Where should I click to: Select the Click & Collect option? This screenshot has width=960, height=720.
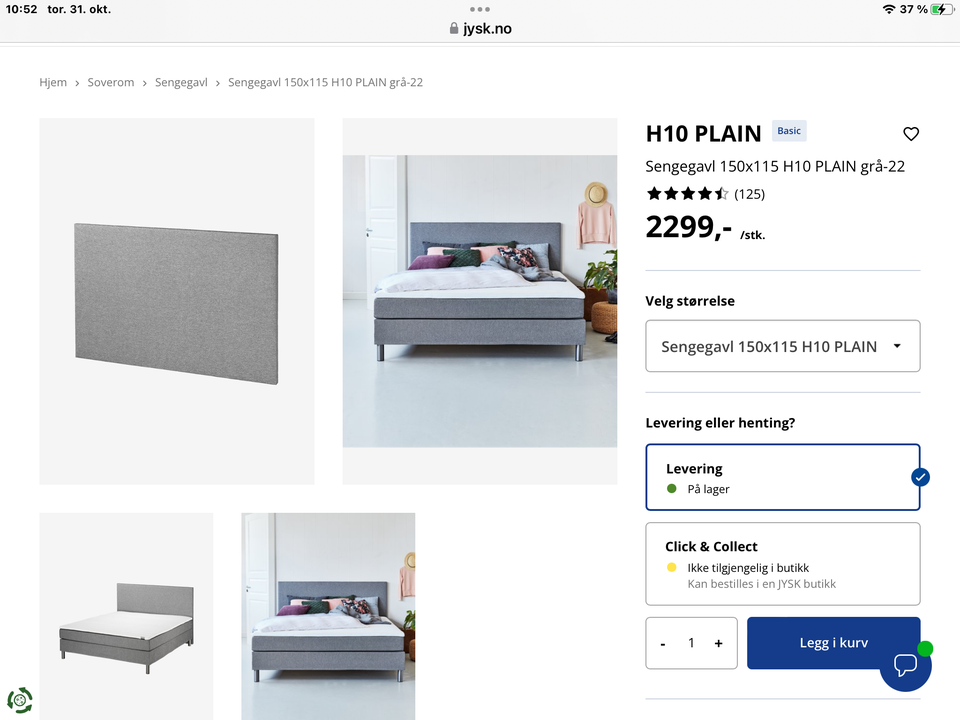[x=782, y=564]
